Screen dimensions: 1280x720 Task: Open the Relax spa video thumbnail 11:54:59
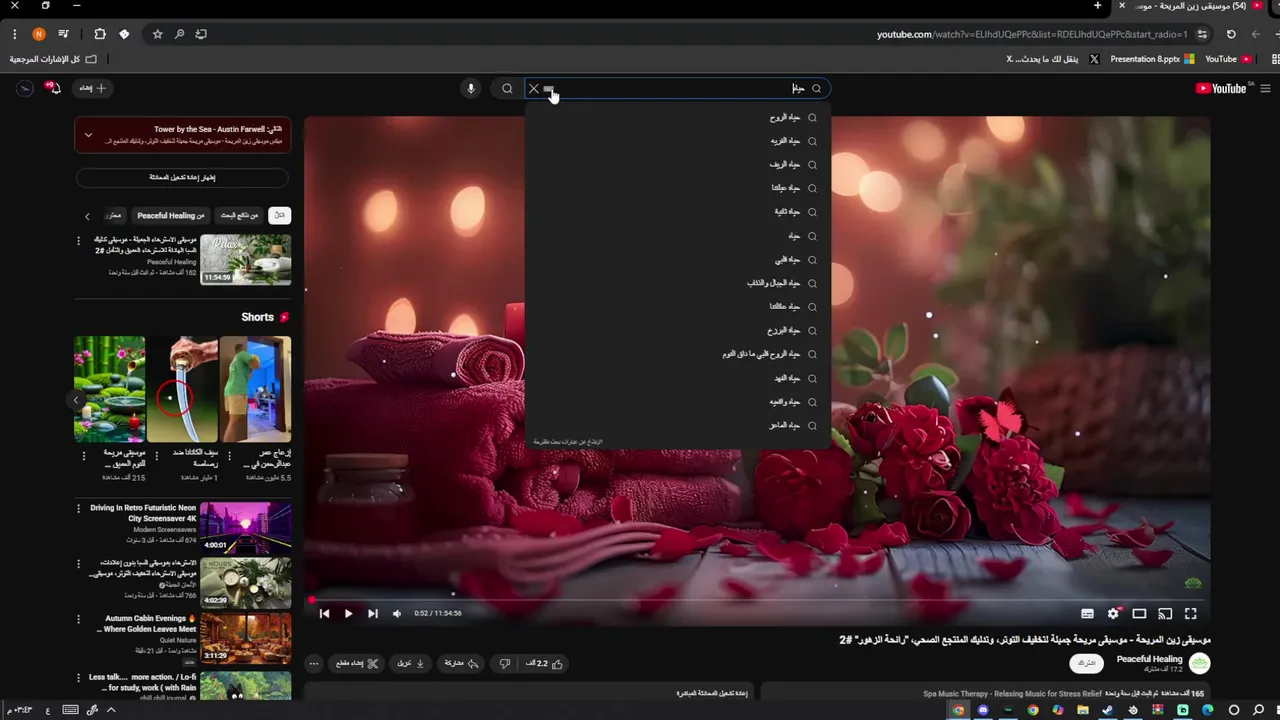click(x=246, y=259)
